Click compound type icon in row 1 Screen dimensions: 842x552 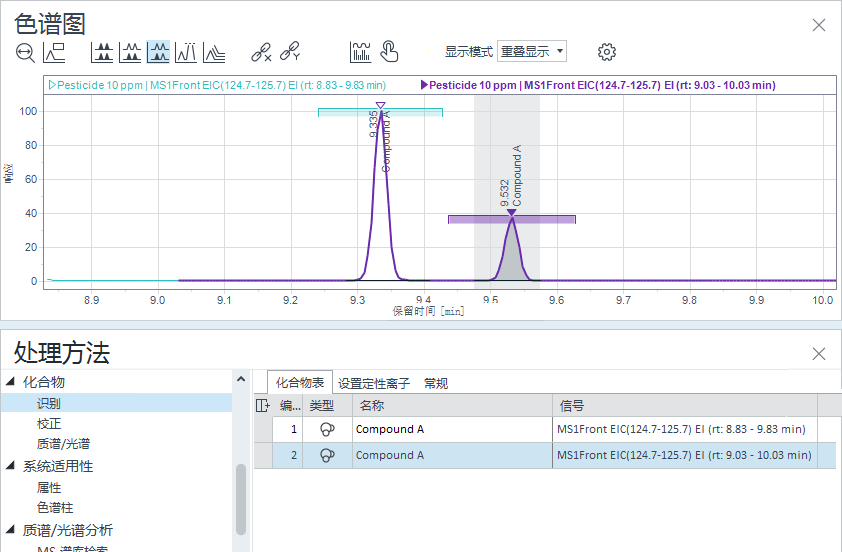click(327, 430)
